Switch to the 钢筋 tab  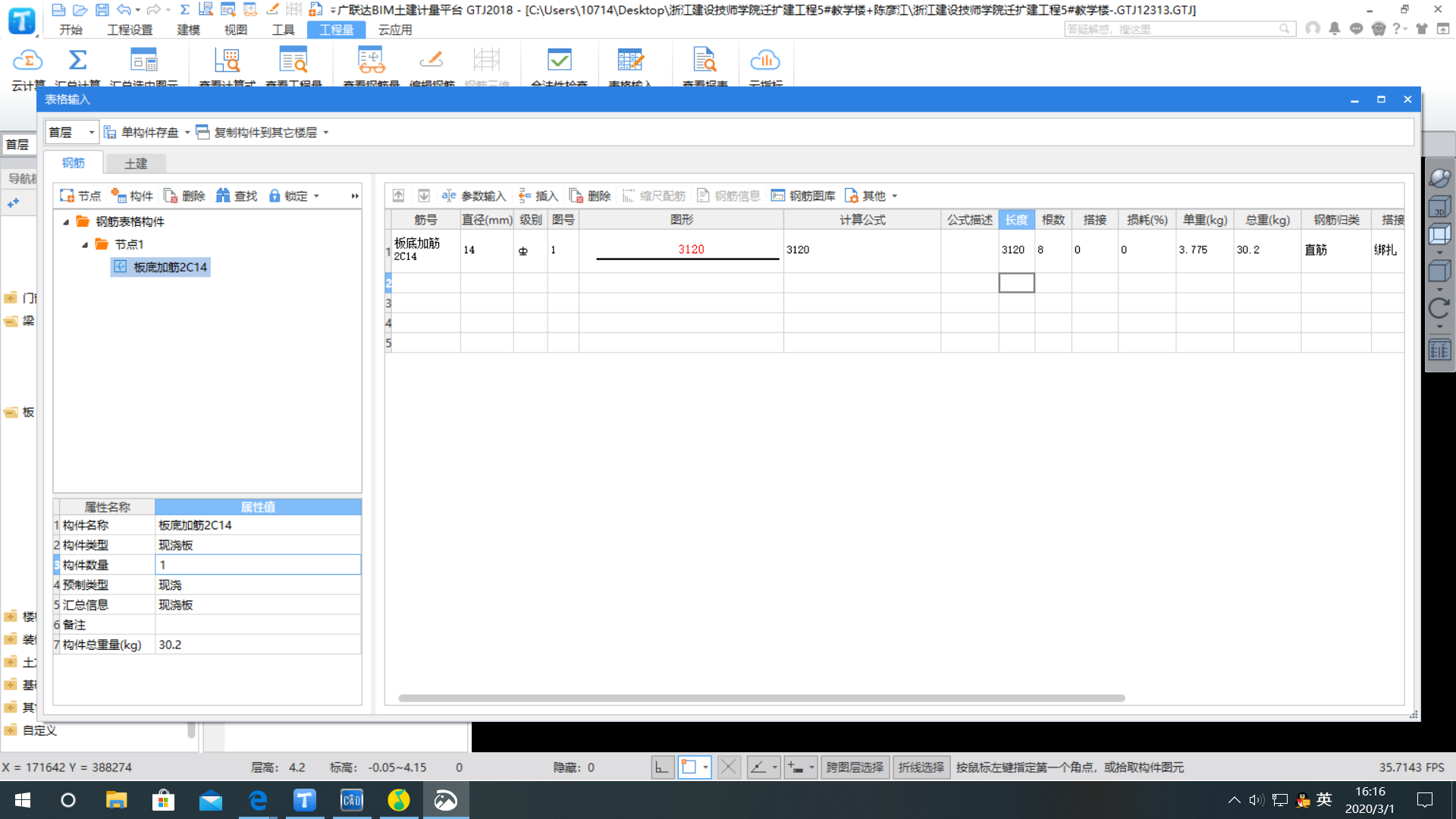[x=74, y=163]
